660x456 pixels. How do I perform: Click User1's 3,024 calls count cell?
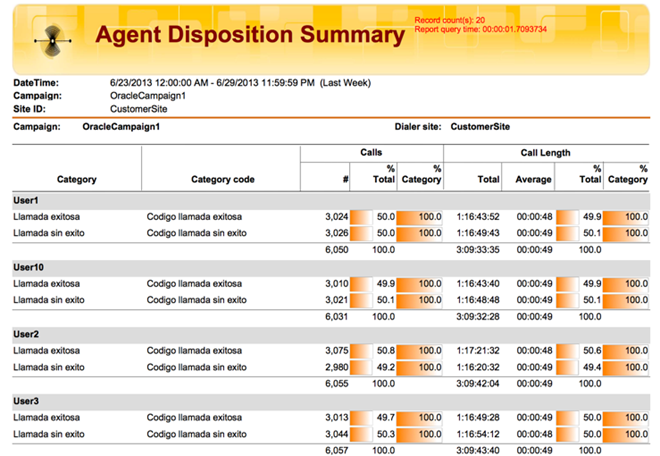tap(335, 217)
